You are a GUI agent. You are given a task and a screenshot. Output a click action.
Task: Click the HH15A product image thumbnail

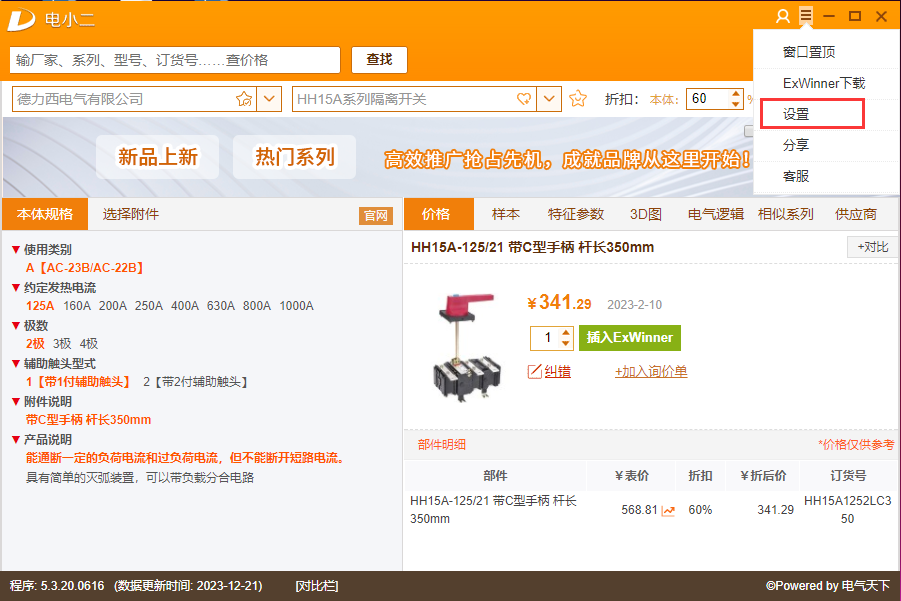467,347
